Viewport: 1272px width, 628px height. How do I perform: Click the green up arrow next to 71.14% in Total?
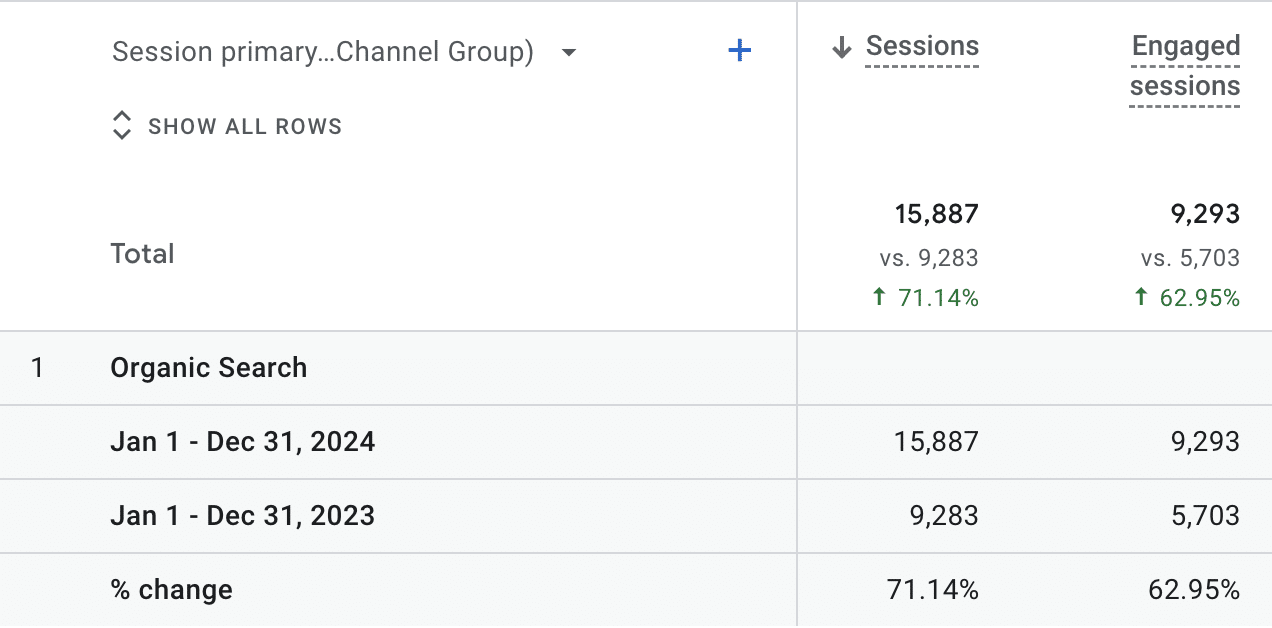pyautogui.click(x=880, y=297)
